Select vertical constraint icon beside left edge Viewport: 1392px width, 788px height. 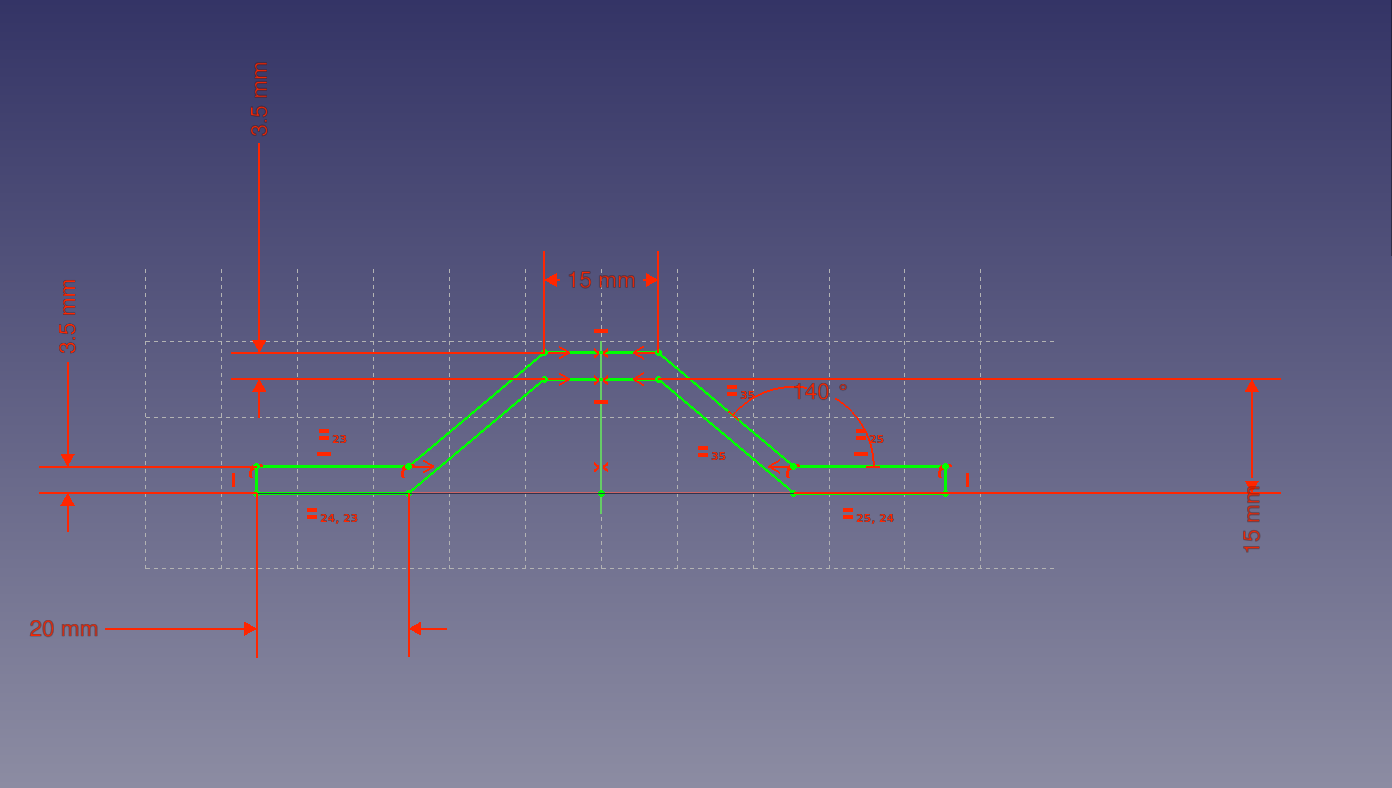point(234,480)
